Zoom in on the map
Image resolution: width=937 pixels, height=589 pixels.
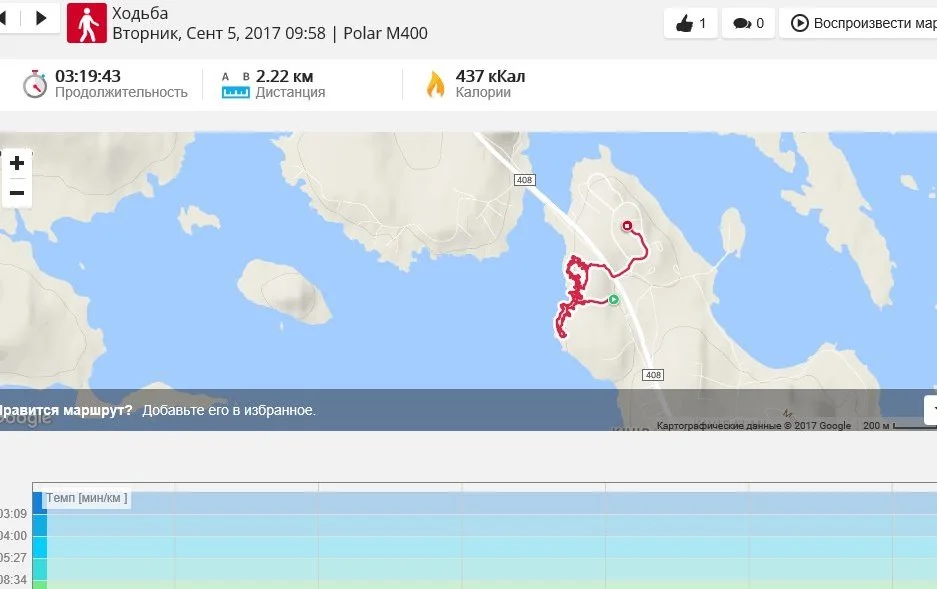tap(17, 163)
